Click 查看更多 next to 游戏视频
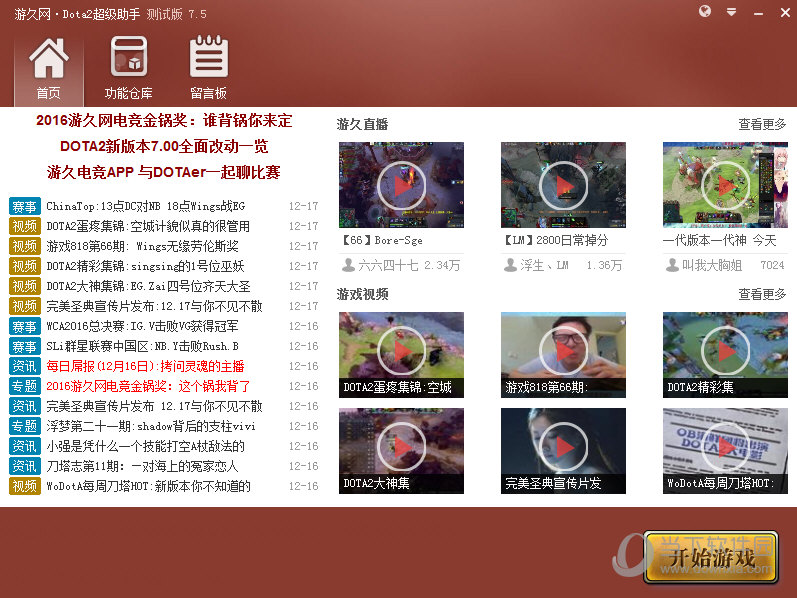This screenshot has width=797, height=598. click(x=762, y=294)
